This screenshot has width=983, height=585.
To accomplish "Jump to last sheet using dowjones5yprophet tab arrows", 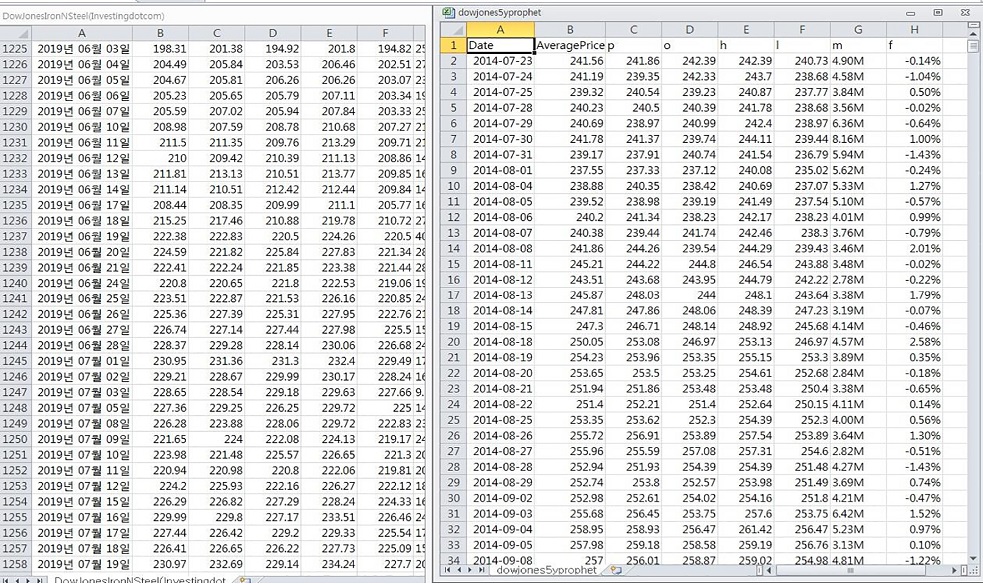I will [x=481, y=570].
